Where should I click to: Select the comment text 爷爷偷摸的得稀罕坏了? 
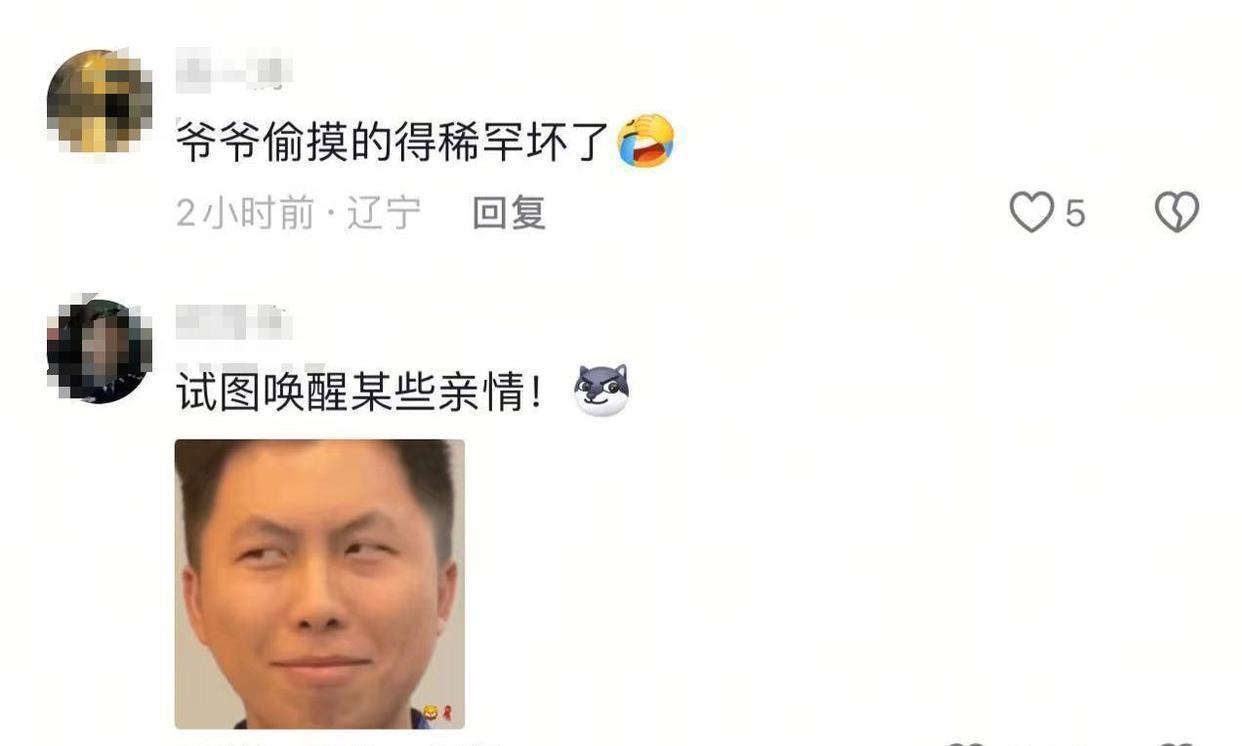393,141
